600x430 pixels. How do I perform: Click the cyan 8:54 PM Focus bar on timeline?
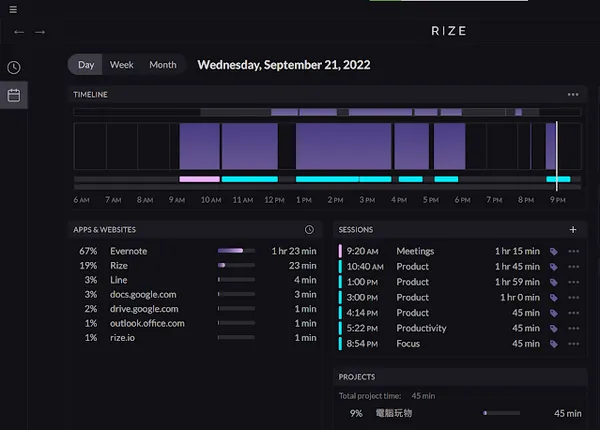tap(558, 179)
